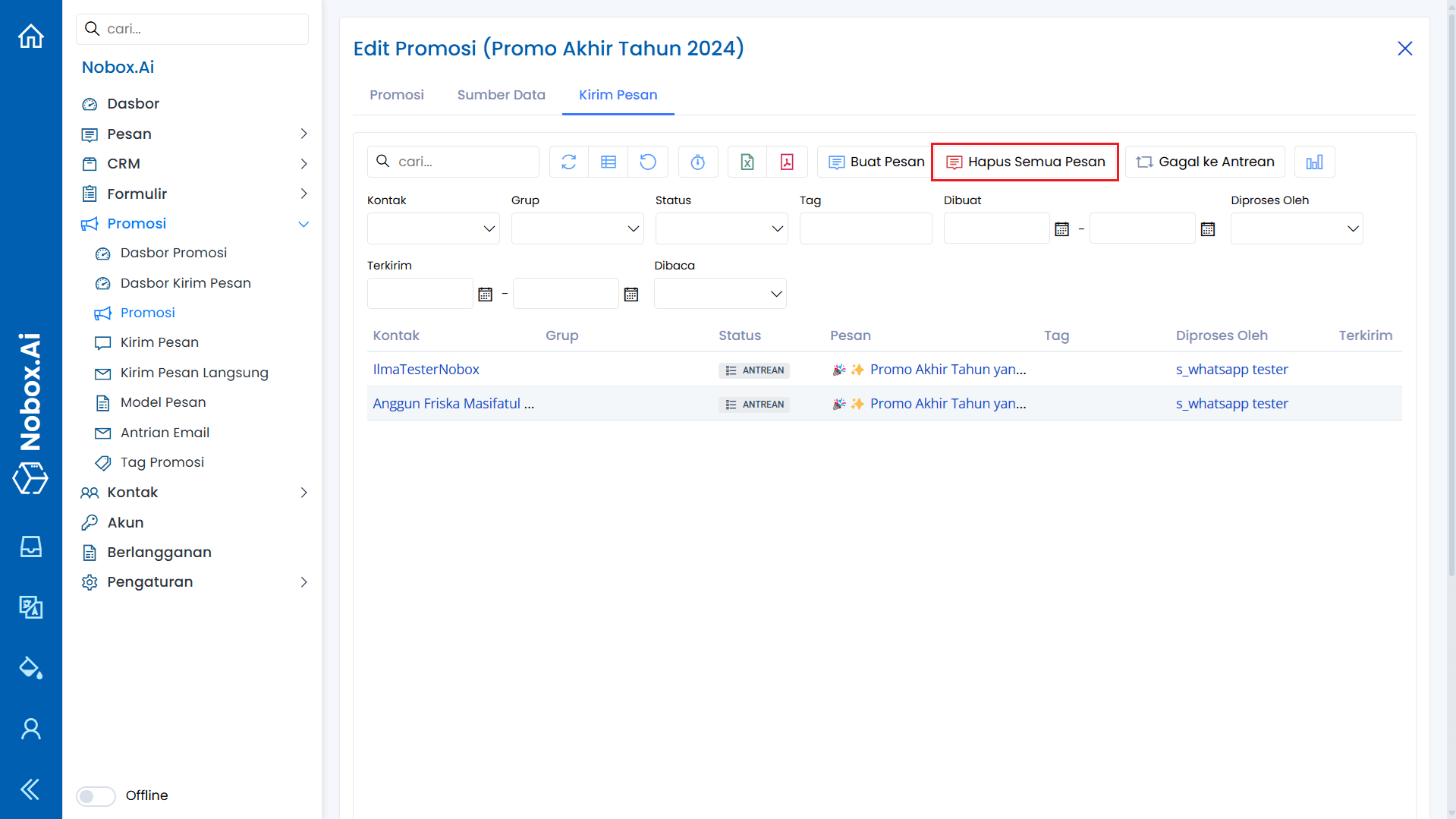The width and height of the screenshot is (1456, 819).
Task: Export messages to PDF file
Action: 787,162
